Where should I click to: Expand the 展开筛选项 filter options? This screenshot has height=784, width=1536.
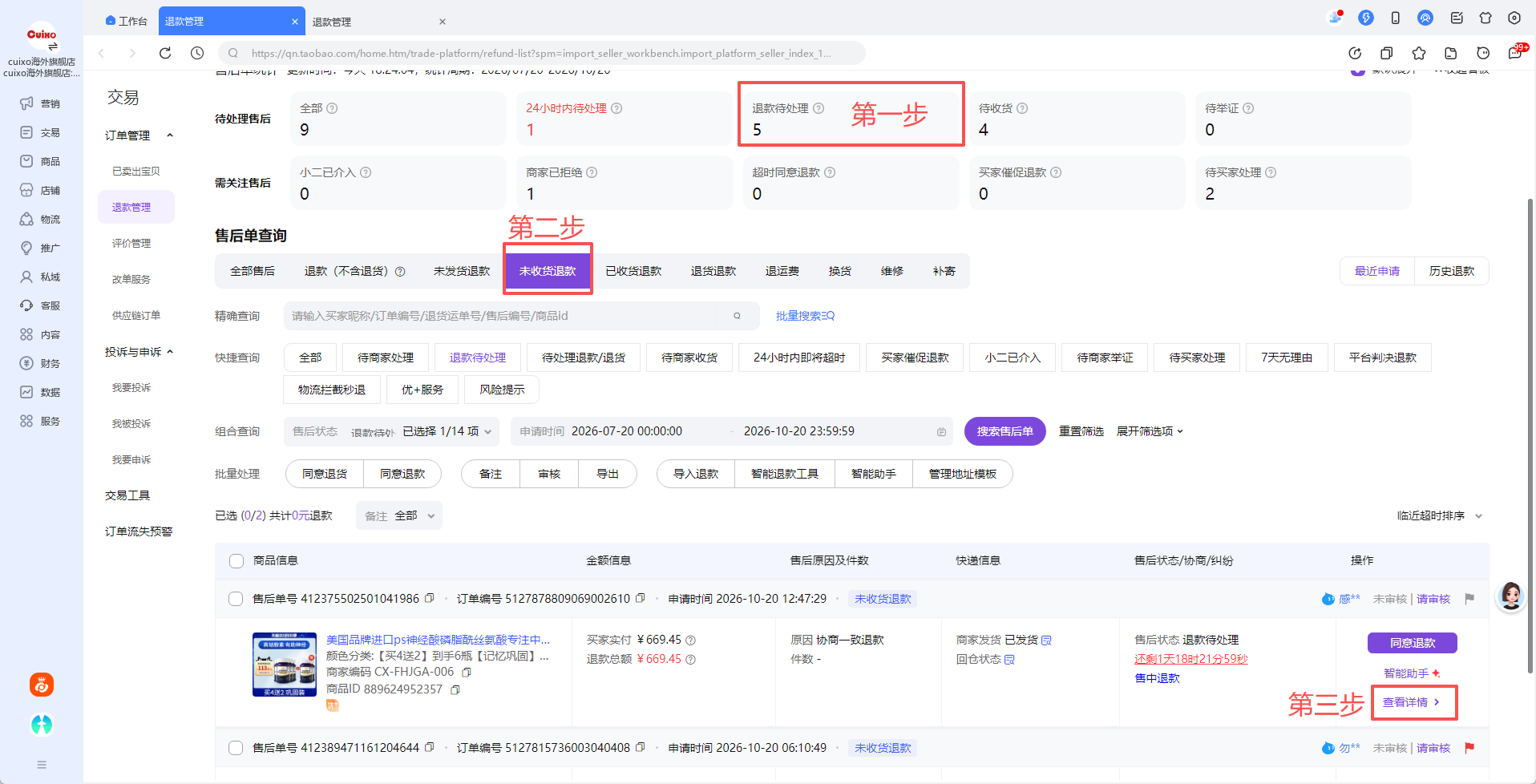(x=1150, y=431)
